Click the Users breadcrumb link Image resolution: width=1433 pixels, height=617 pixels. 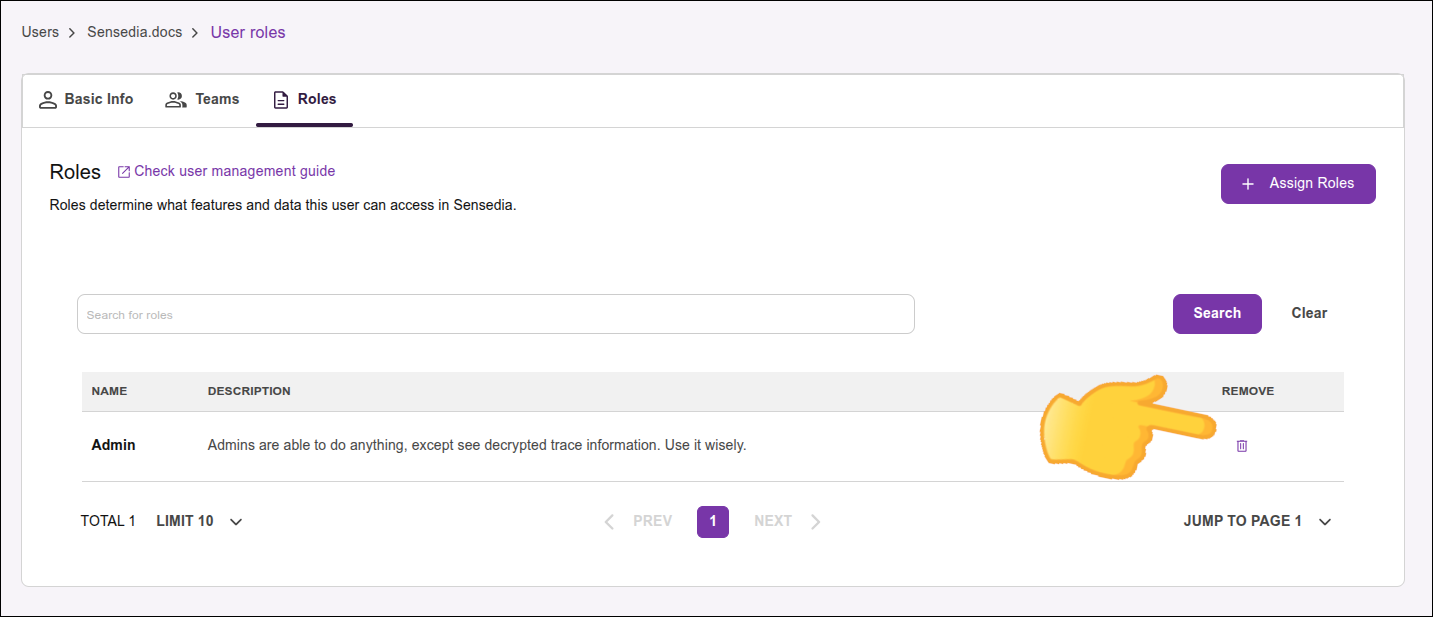40,31
